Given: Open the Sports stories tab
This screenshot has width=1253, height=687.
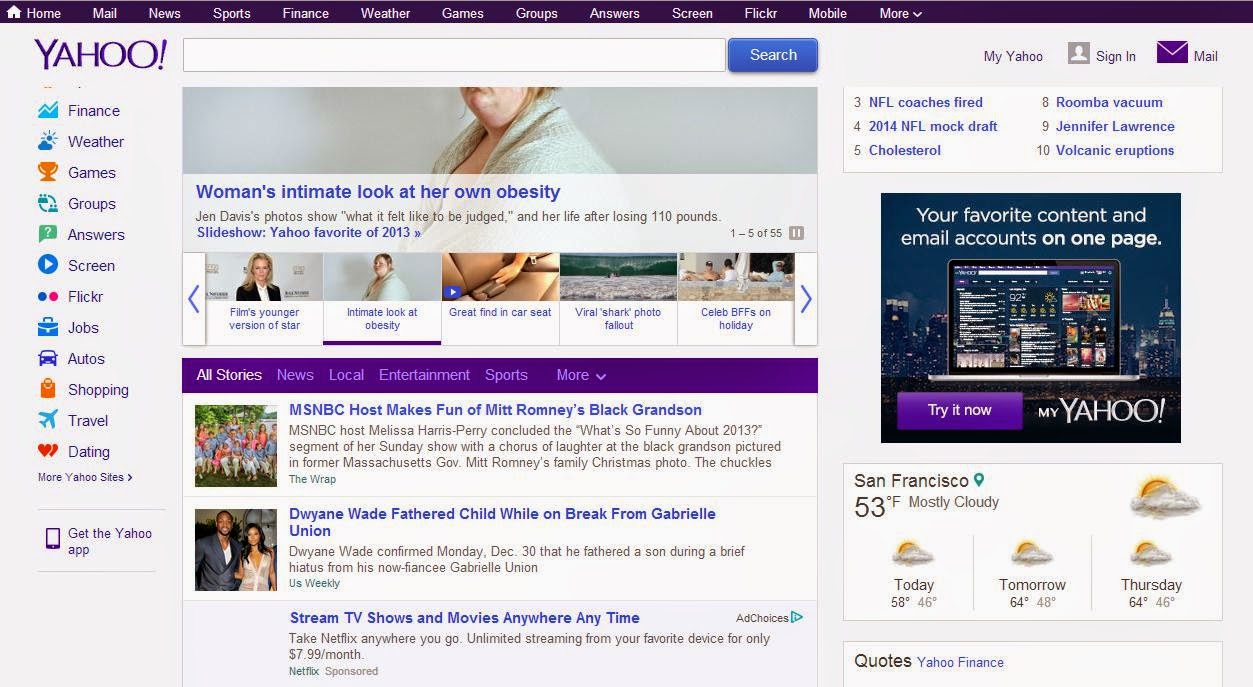Looking at the screenshot, I should point(506,375).
